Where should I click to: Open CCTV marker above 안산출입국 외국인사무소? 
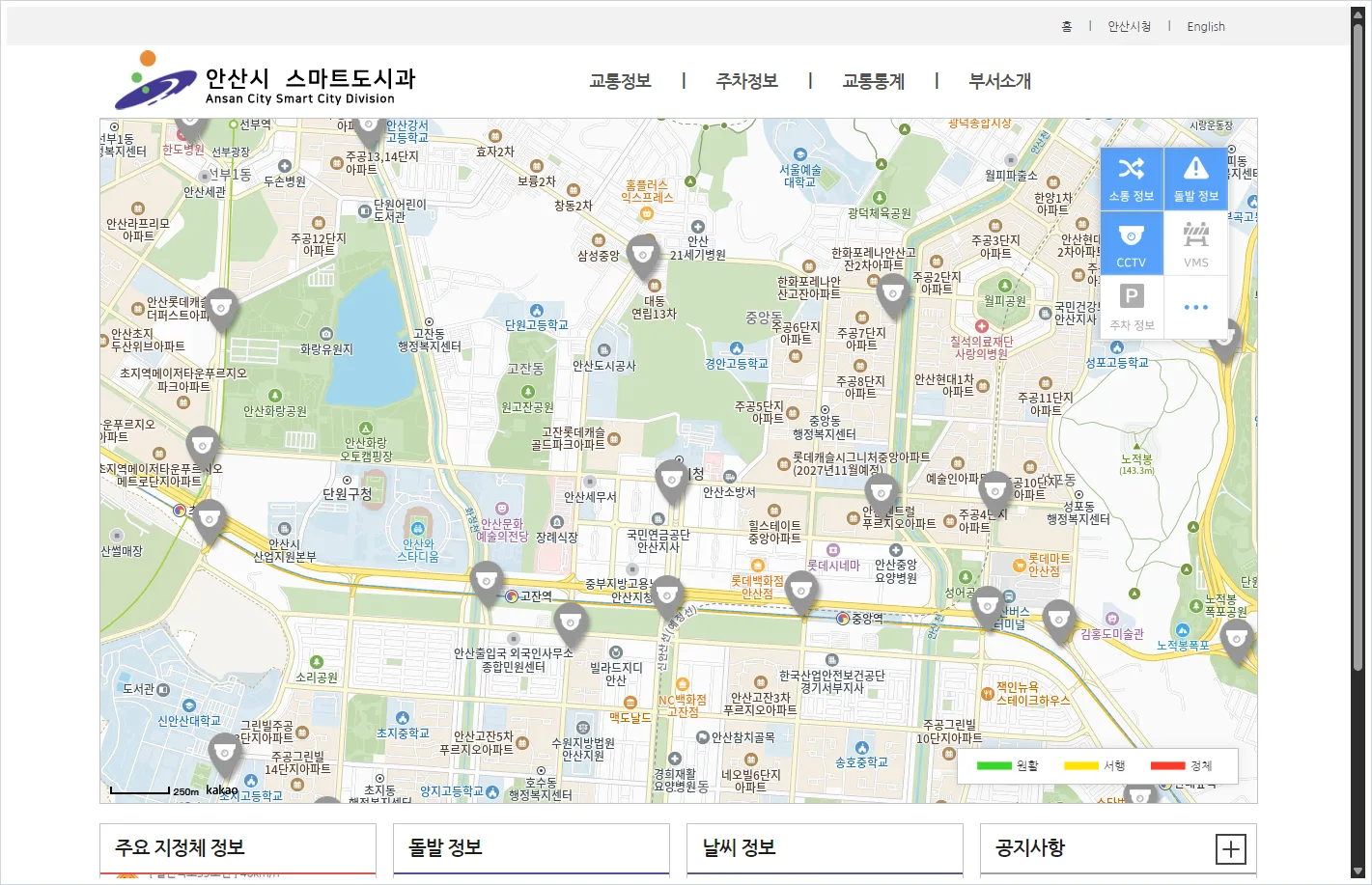click(x=571, y=624)
